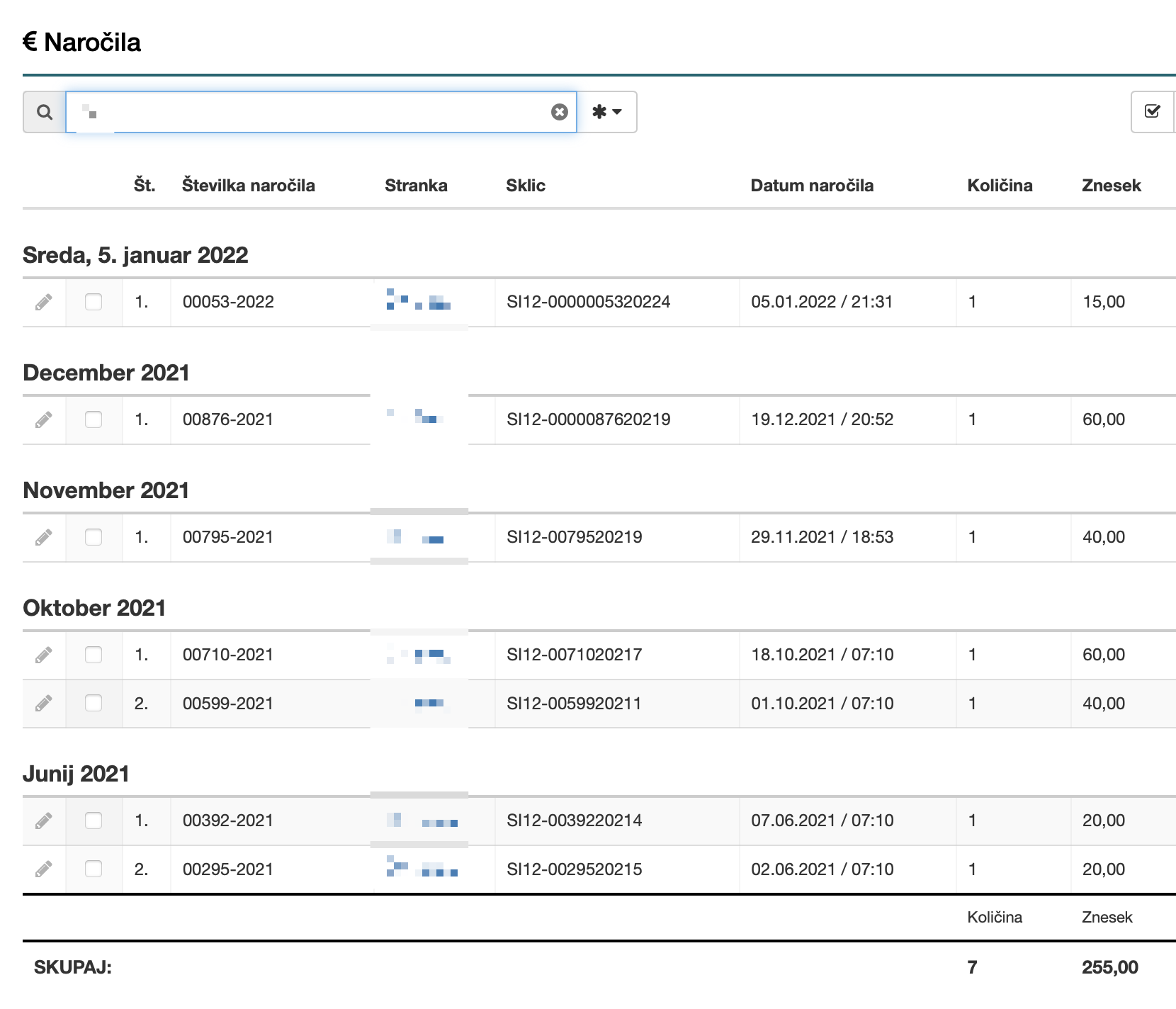Click the Številka naročila column header
The width and height of the screenshot is (1176, 1009).
click(249, 186)
